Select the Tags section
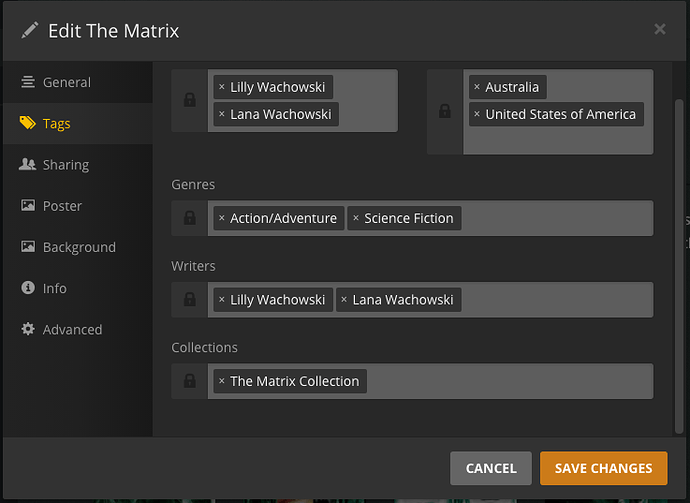Screen dimensions: 690x503 78,124
